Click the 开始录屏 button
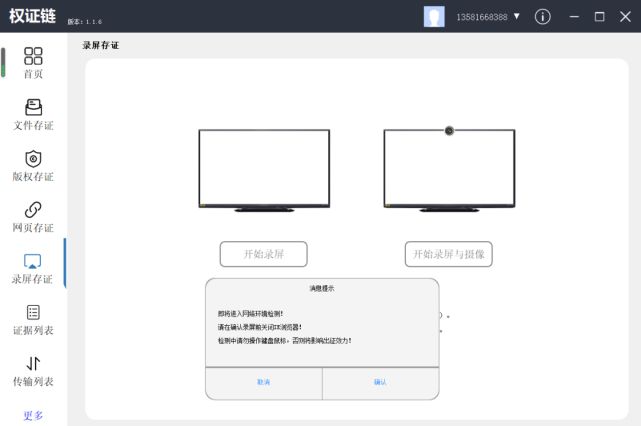The image size is (641, 426). [263, 254]
